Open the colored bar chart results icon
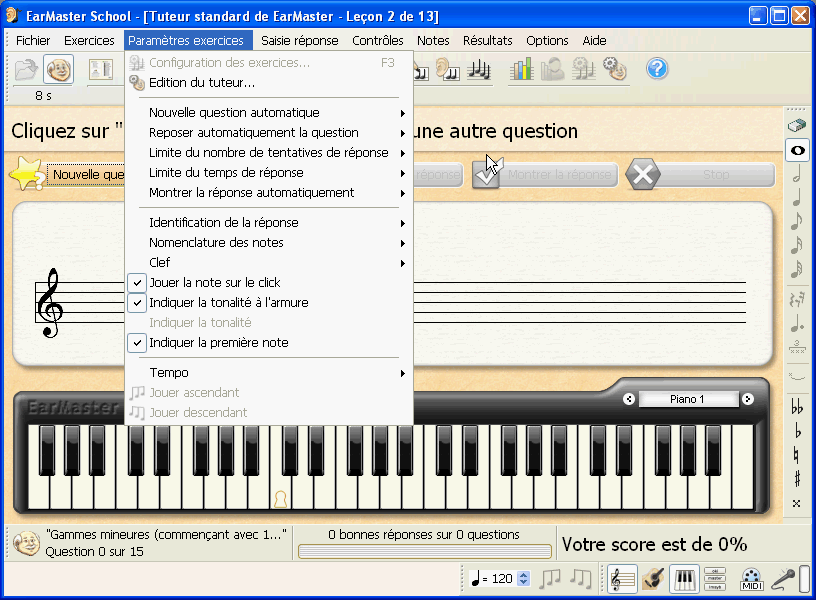The height and width of the screenshot is (600, 816). [521, 69]
